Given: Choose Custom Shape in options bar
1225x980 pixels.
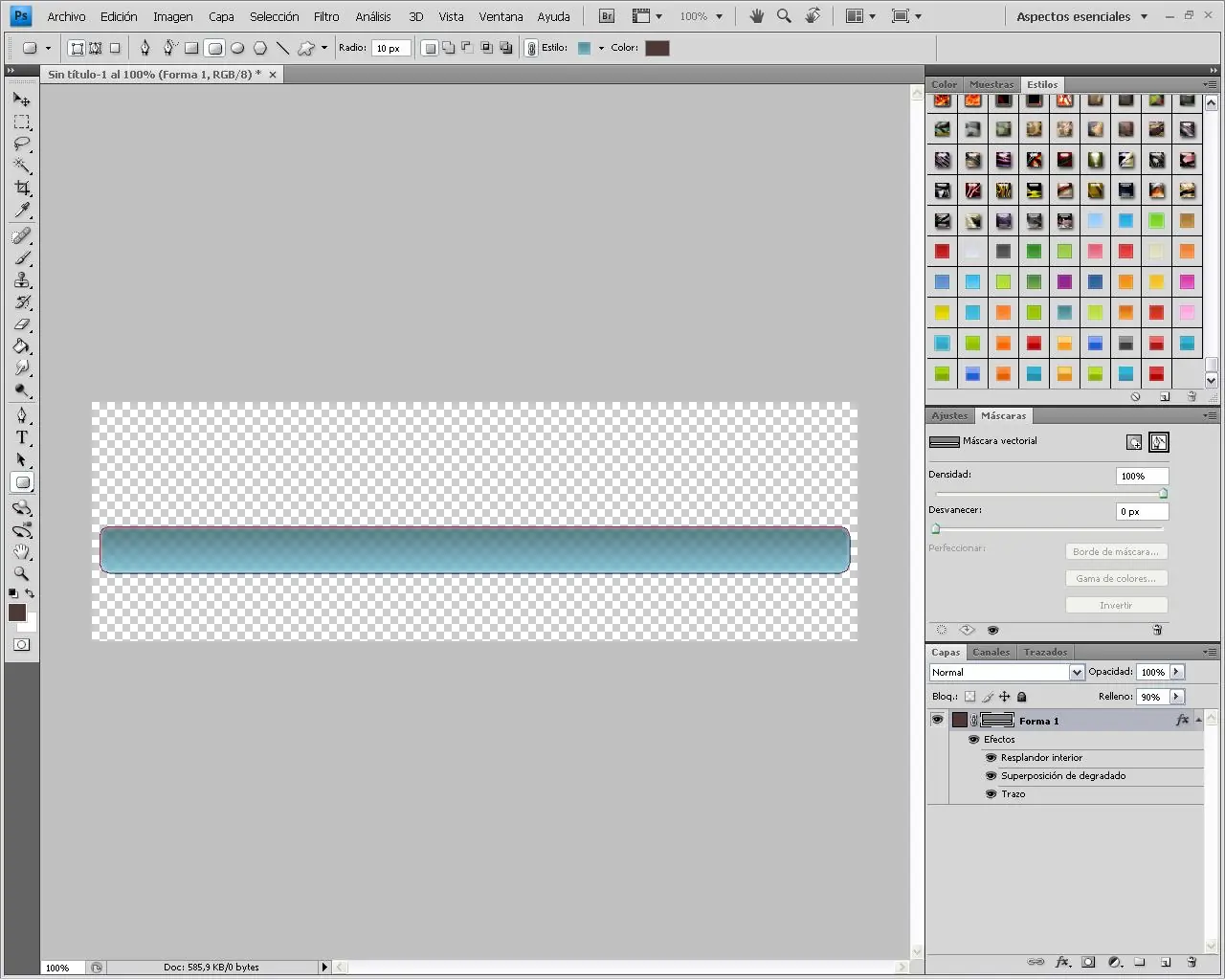Looking at the screenshot, I should [x=305, y=48].
